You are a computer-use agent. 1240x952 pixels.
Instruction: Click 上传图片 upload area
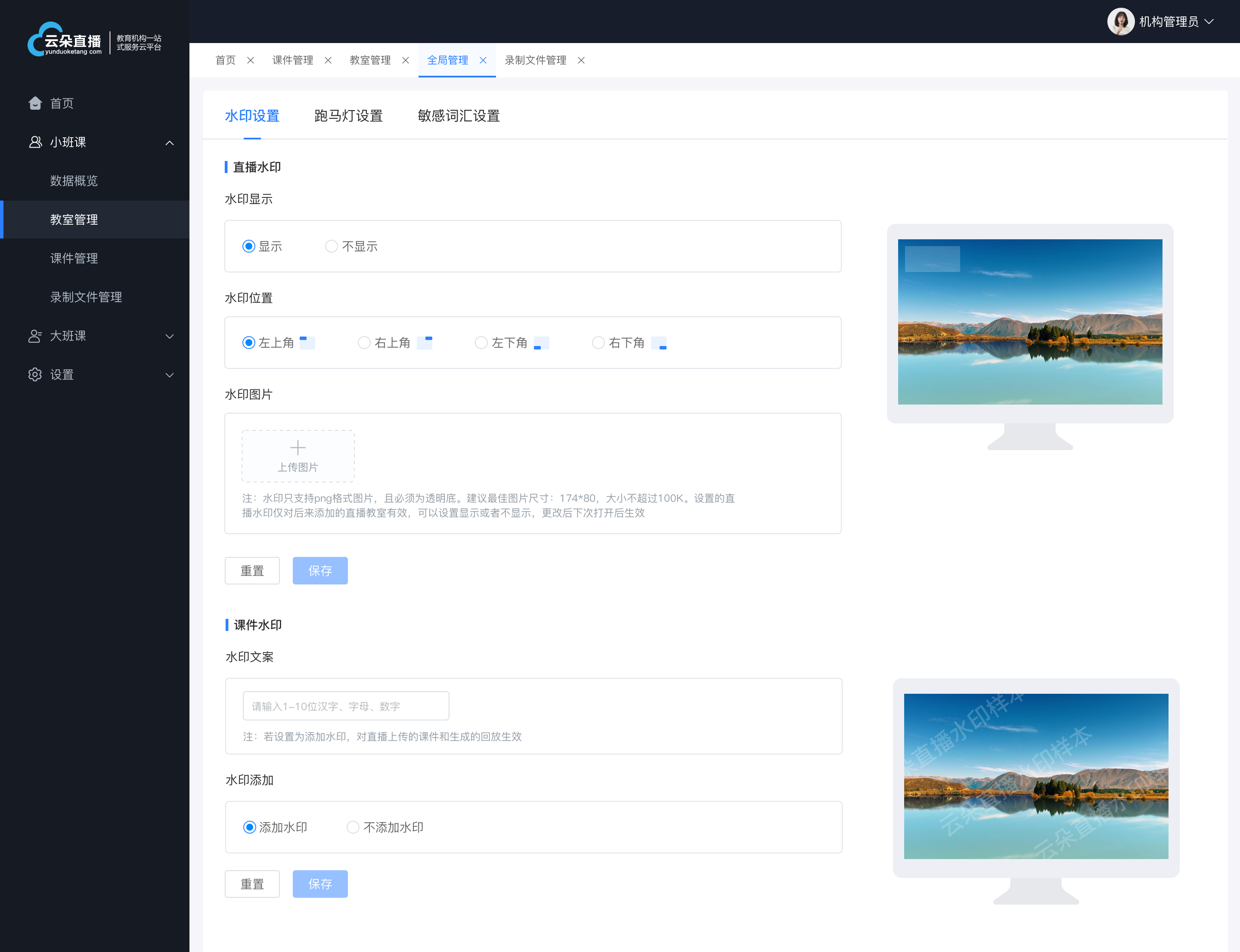(x=298, y=454)
